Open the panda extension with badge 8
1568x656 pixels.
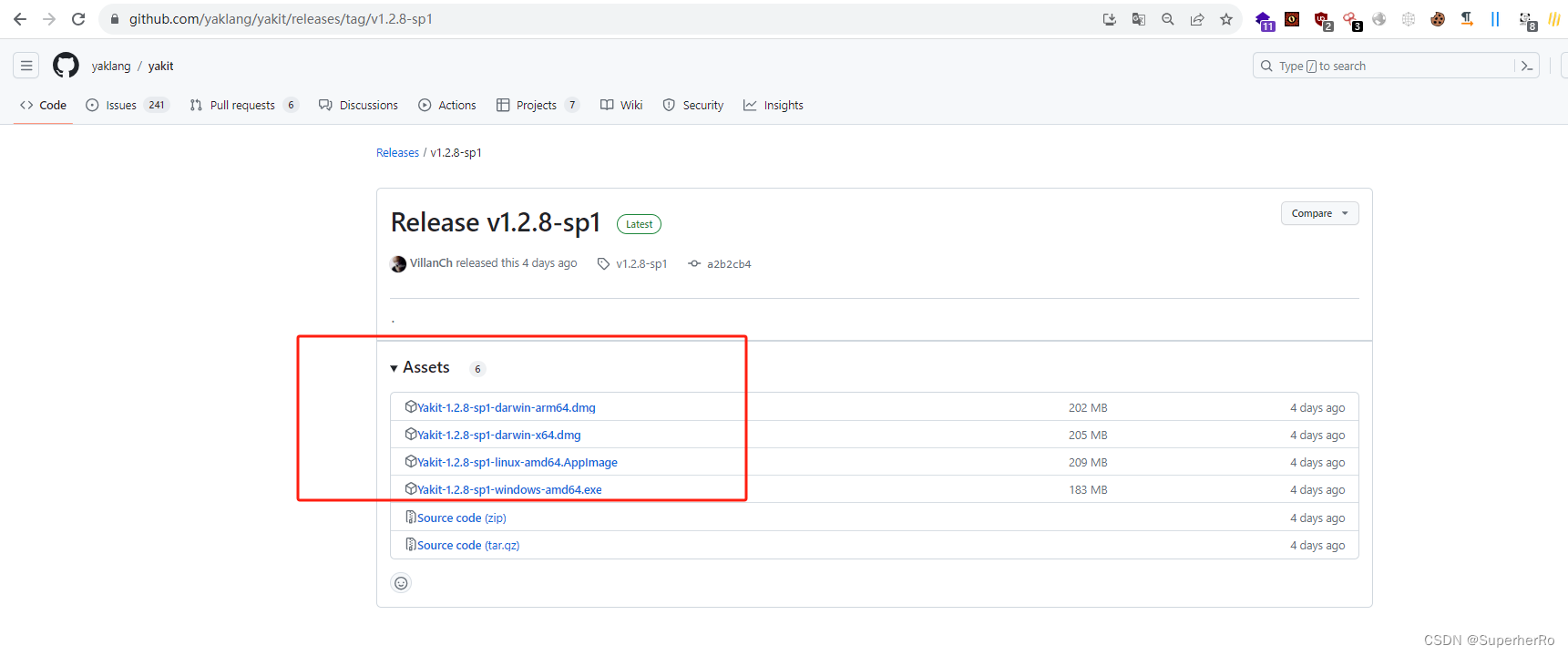click(x=1527, y=21)
